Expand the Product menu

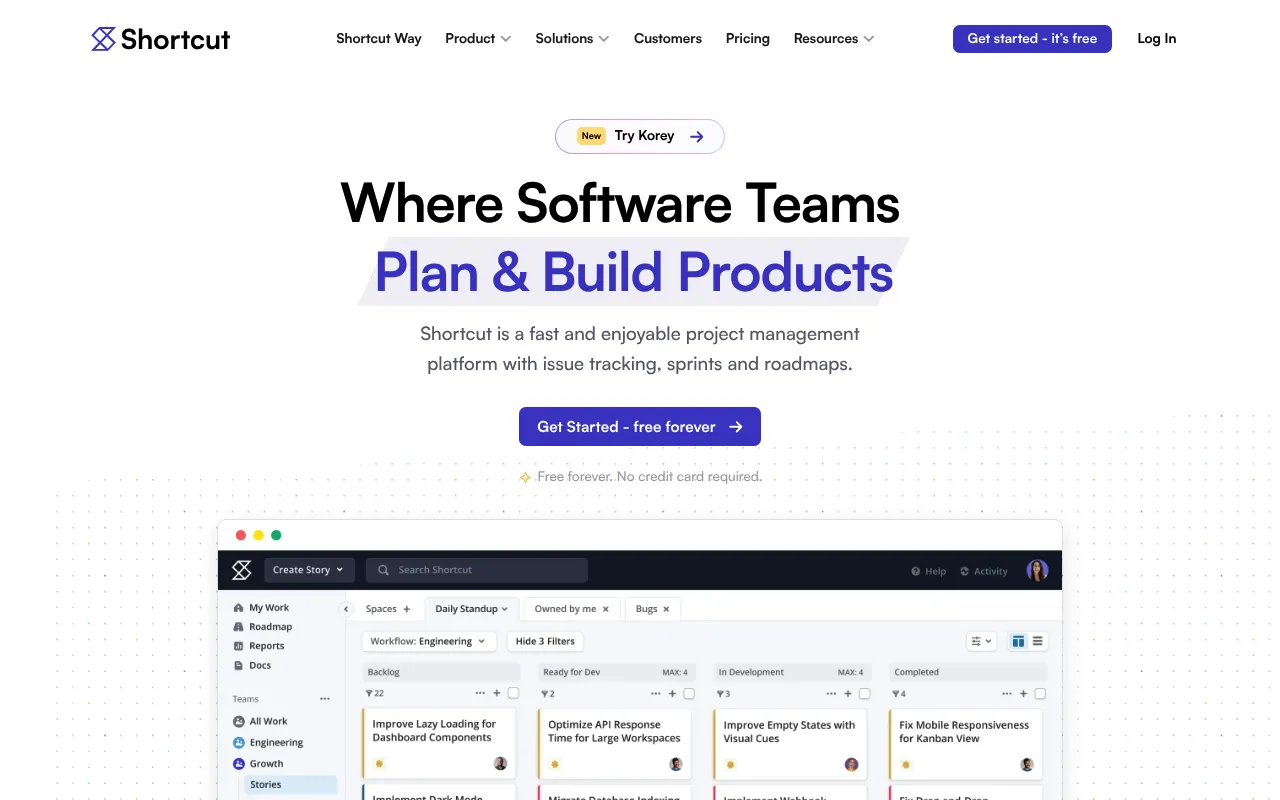click(x=478, y=39)
